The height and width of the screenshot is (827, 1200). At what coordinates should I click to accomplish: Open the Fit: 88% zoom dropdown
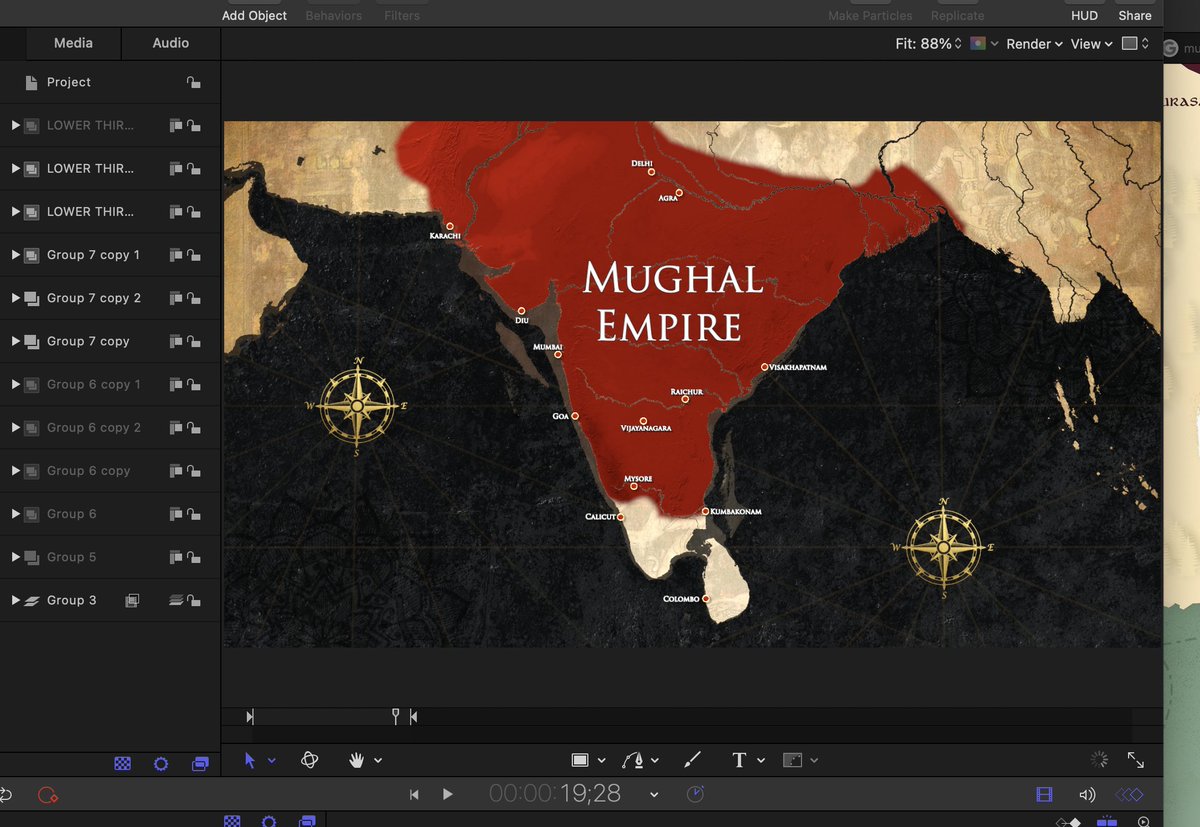[x=929, y=44]
